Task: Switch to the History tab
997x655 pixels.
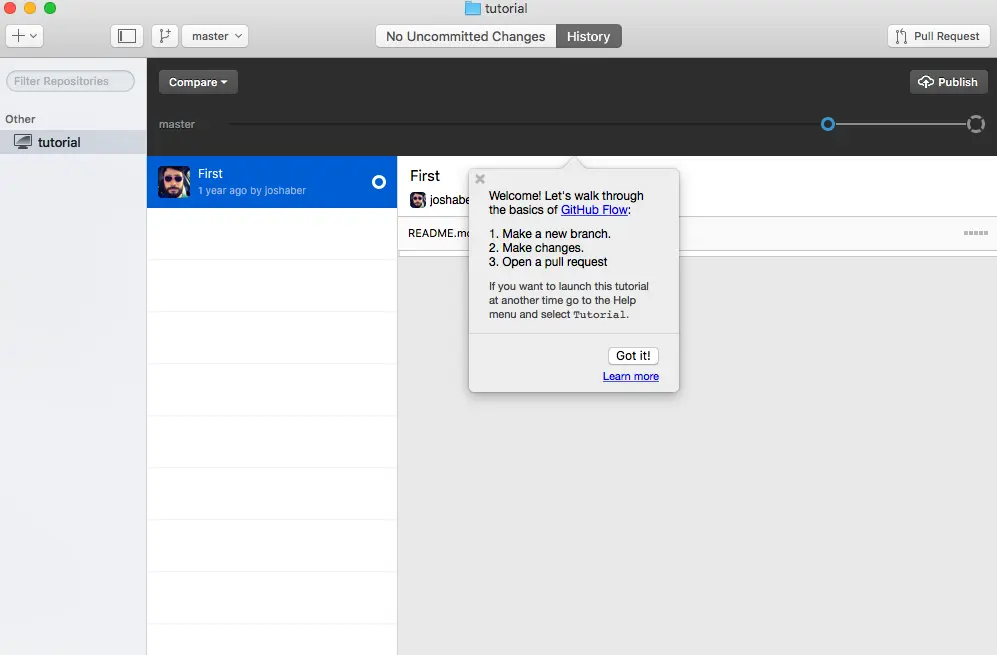Action: click(588, 35)
